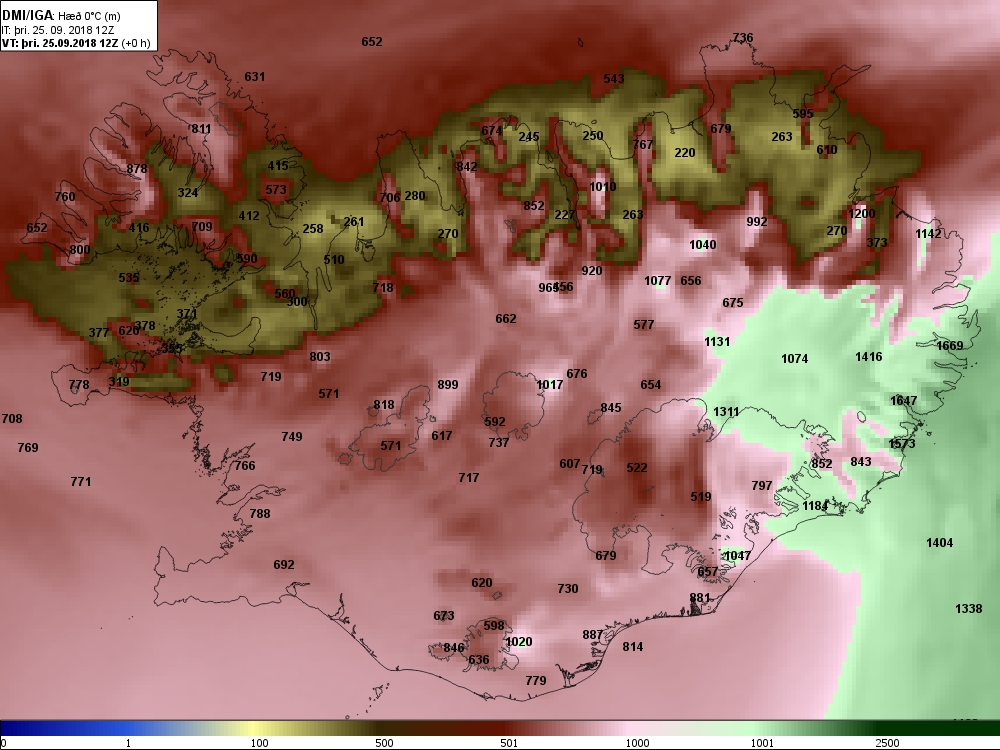Select the 1416 value label
The height and width of the screenshot is (750, 1000).
pos(869,357)
